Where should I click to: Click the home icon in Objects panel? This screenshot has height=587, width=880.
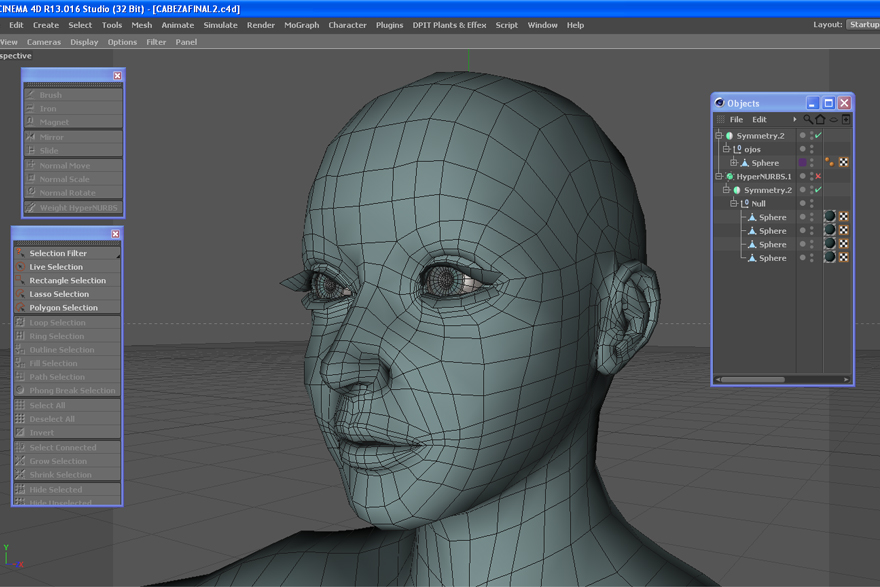820,120
